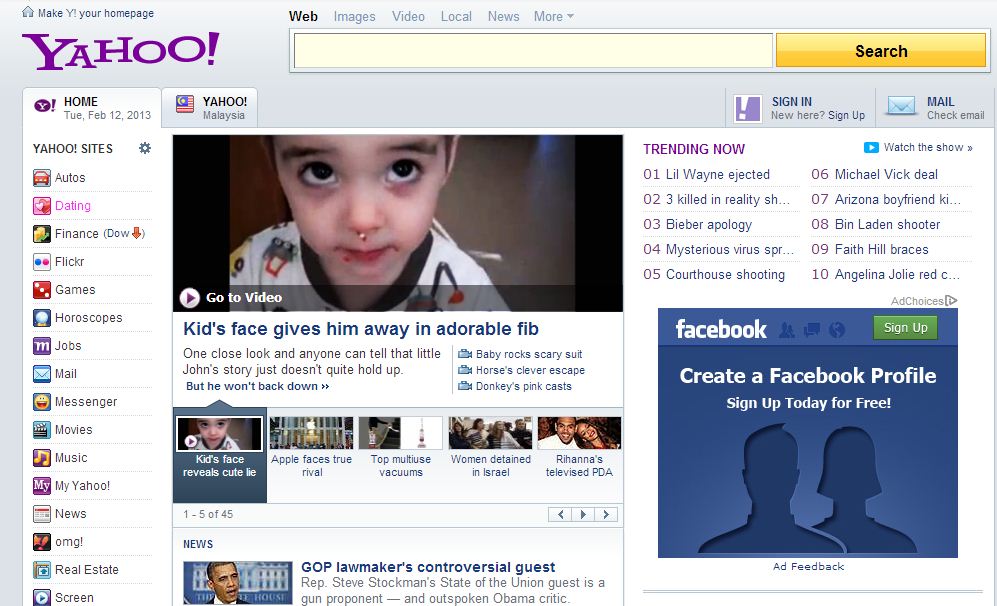
Task: Click the Obama news story thumbnail
Action: tap(238, 582)
